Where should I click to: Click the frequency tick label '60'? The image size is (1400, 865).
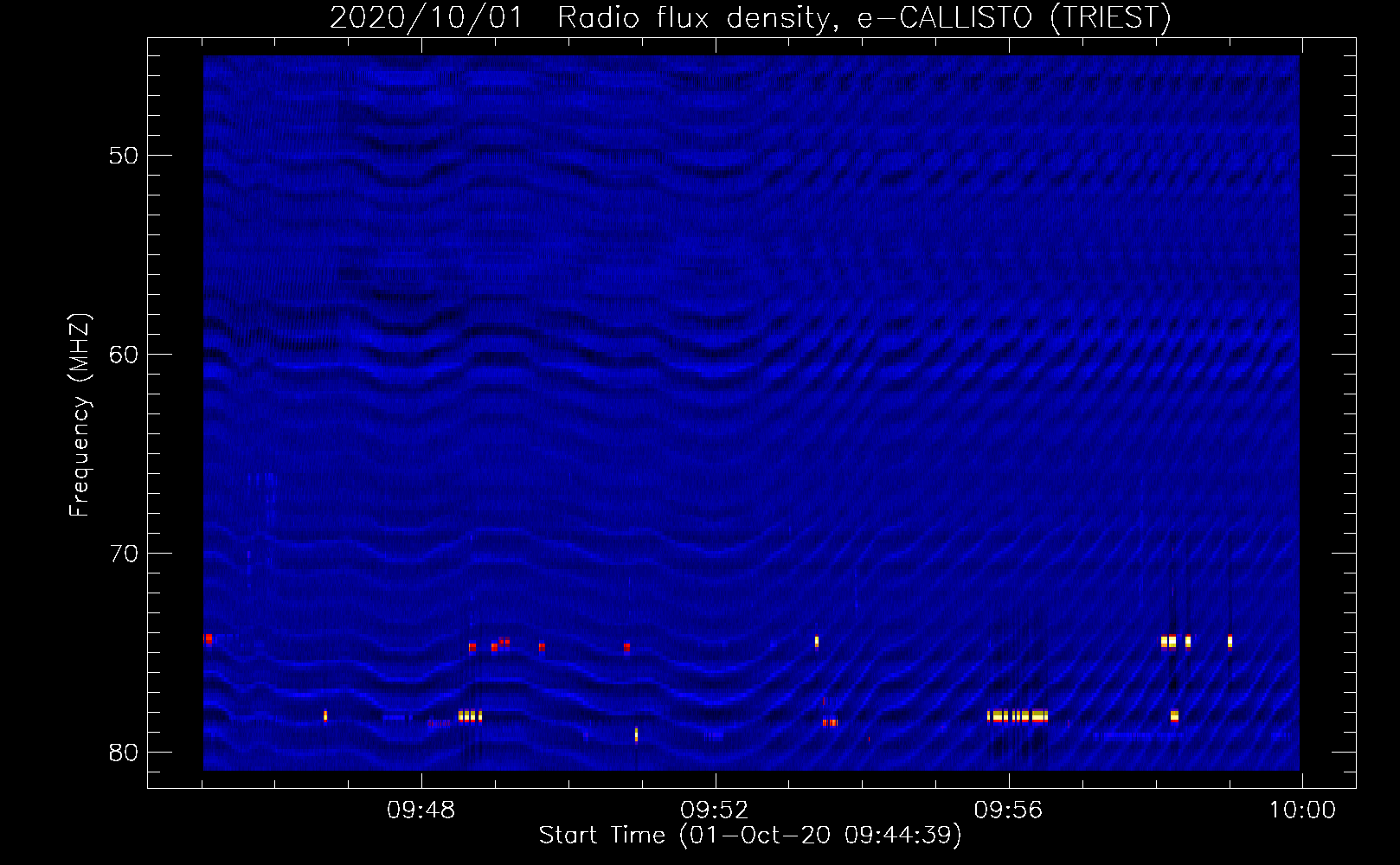pos(124,355)
